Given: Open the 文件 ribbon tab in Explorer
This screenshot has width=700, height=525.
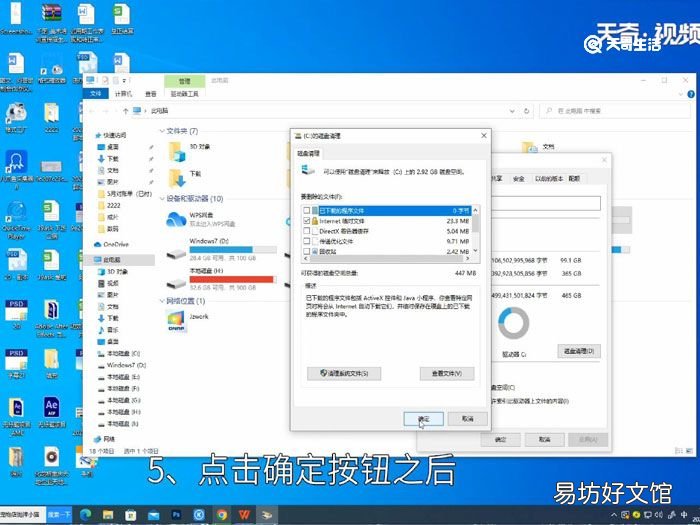Looking at the screenshot, I should [96, 94].
